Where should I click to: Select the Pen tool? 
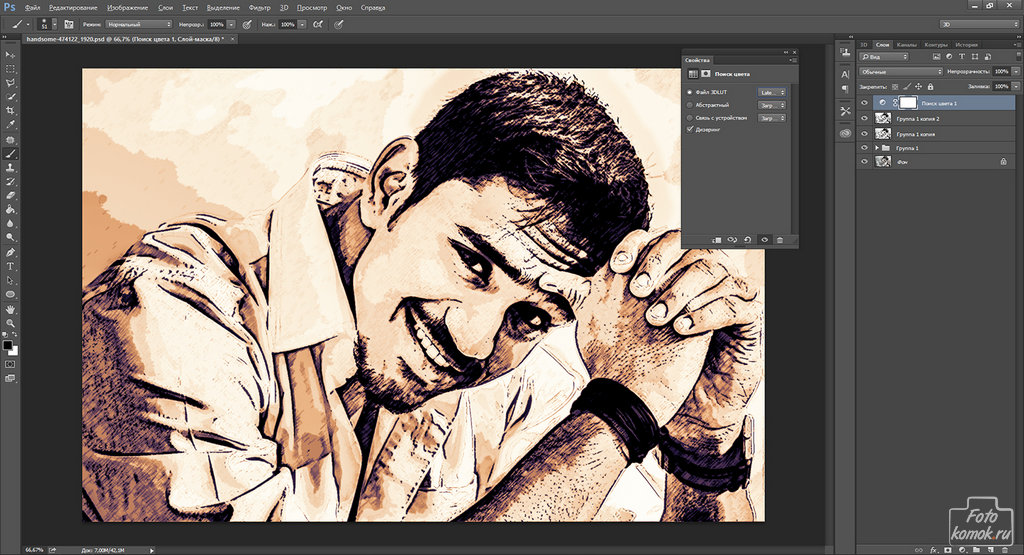(10, 253)
